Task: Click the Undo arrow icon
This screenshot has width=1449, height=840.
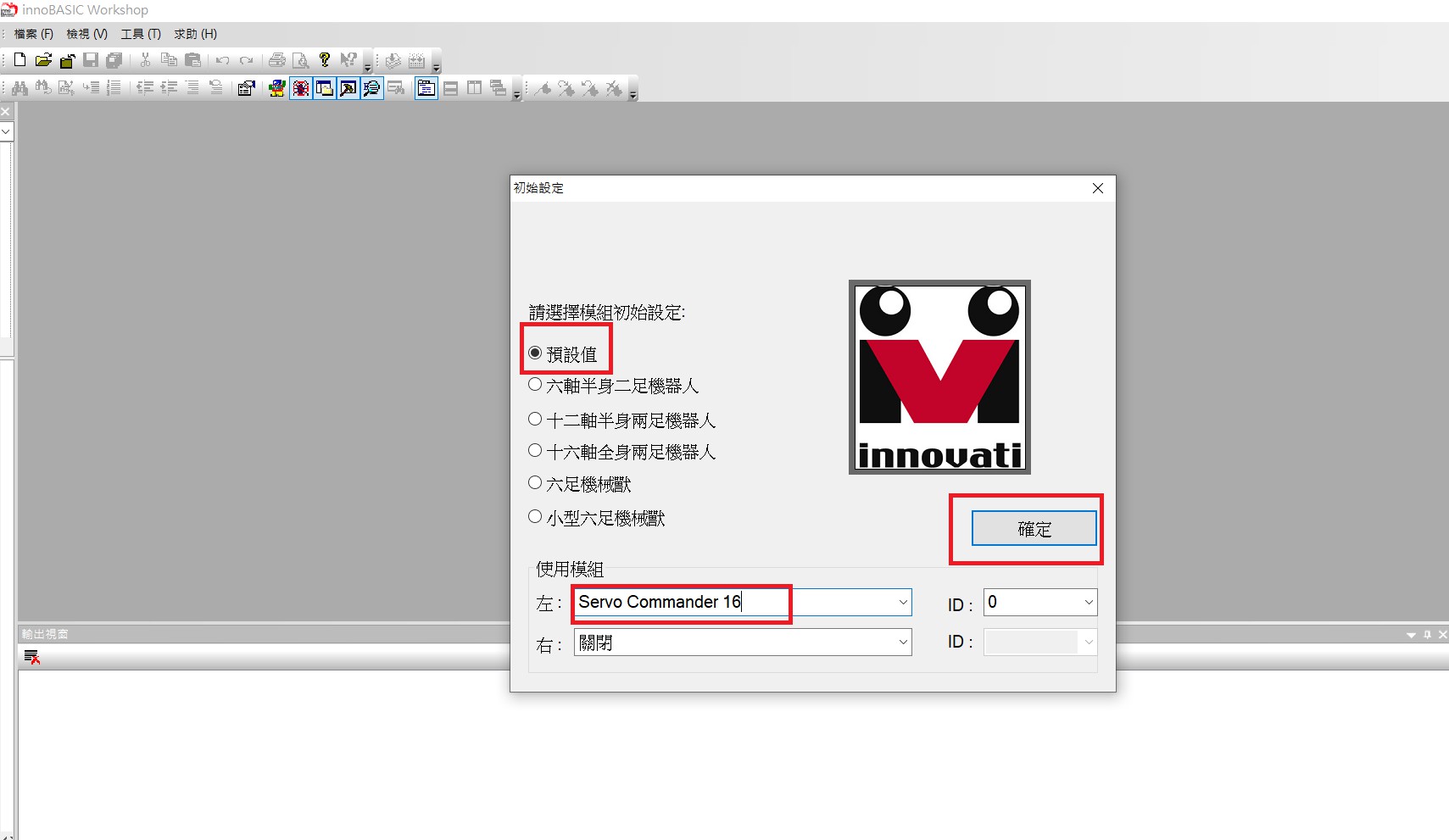Action: [x=223, y=60]
